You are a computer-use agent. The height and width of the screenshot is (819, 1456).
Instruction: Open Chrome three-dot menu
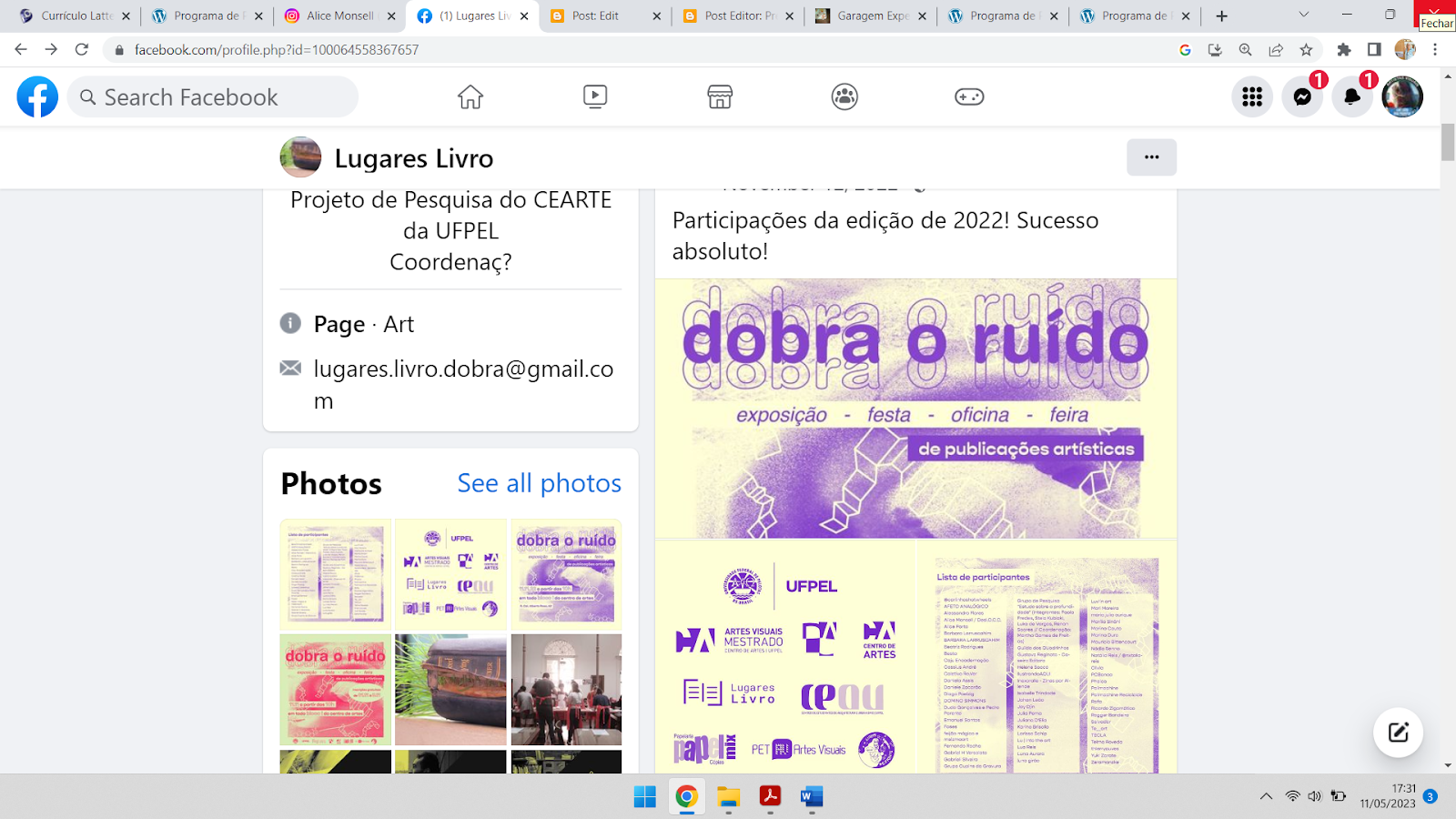[1435, 50]
